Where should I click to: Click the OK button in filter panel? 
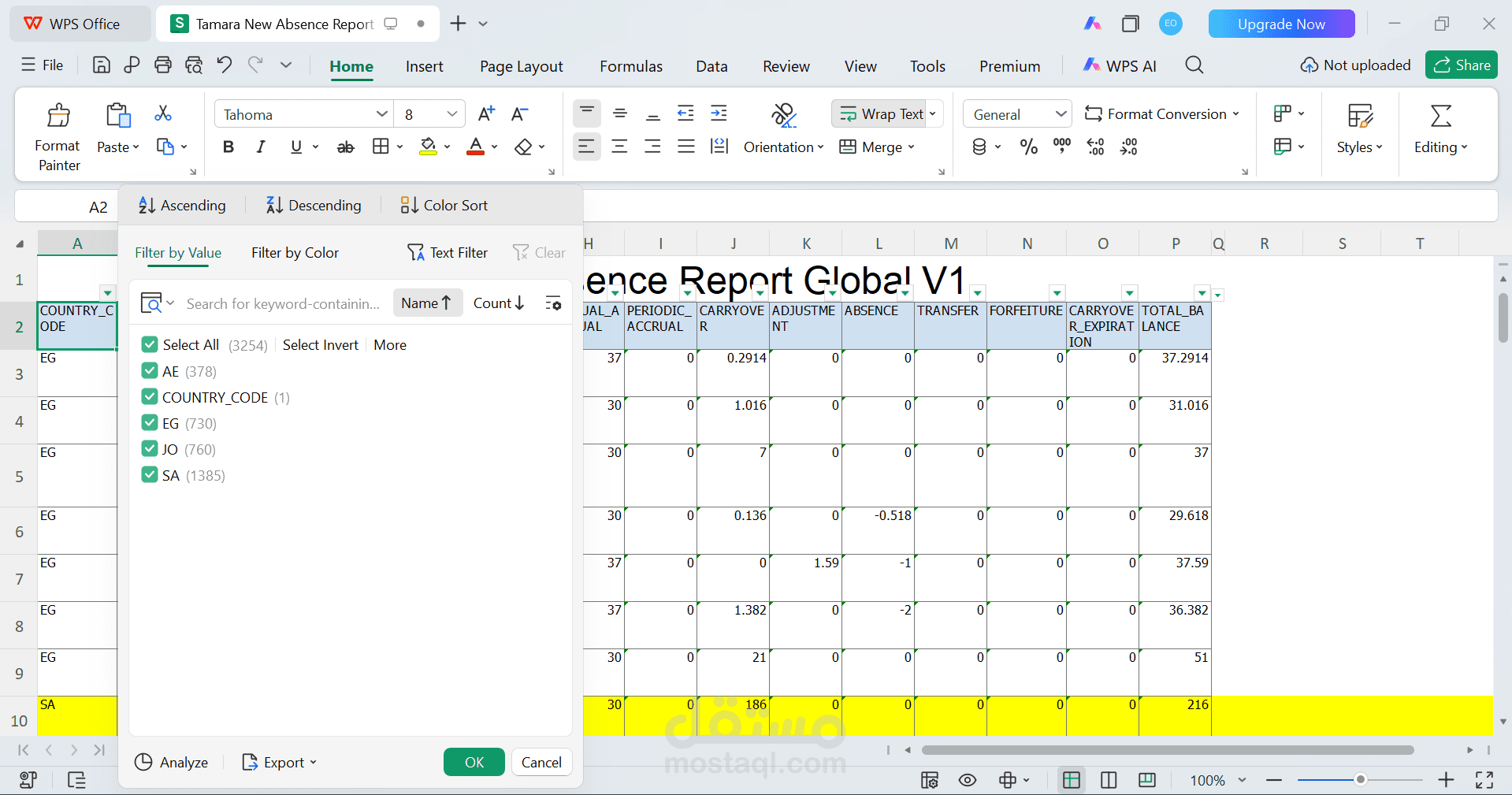(474, 762)
